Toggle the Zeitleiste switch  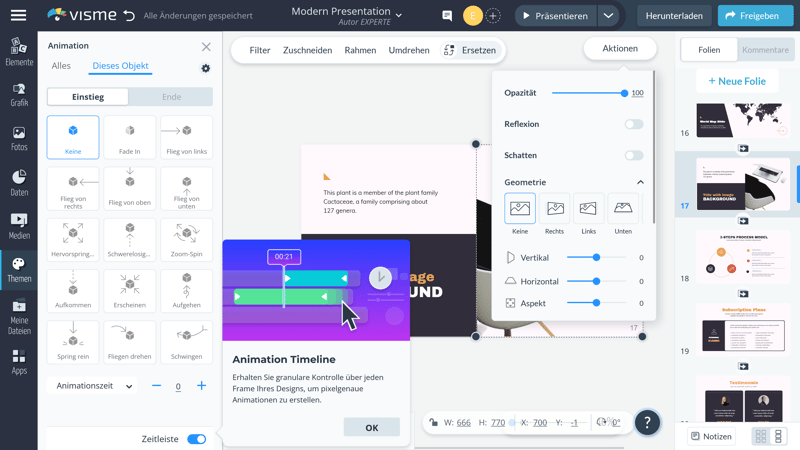(196, 439)
